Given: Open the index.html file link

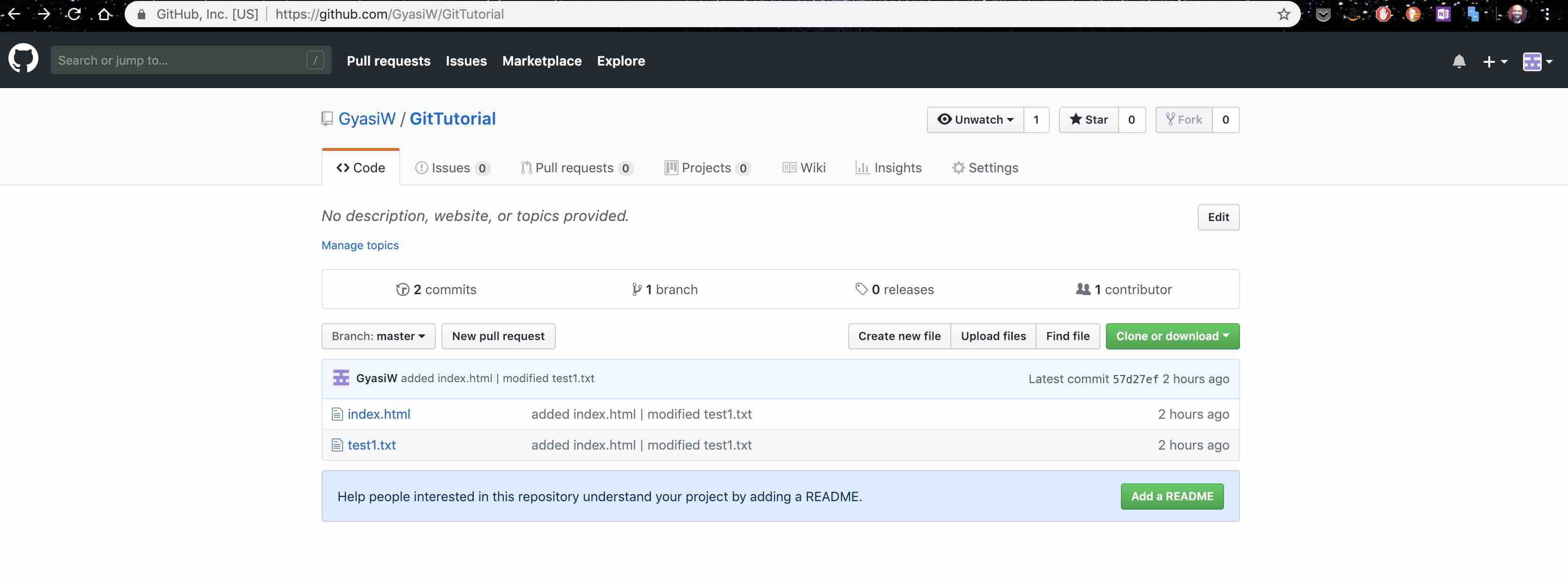Looking at the screenshot, I should (379, 415).
